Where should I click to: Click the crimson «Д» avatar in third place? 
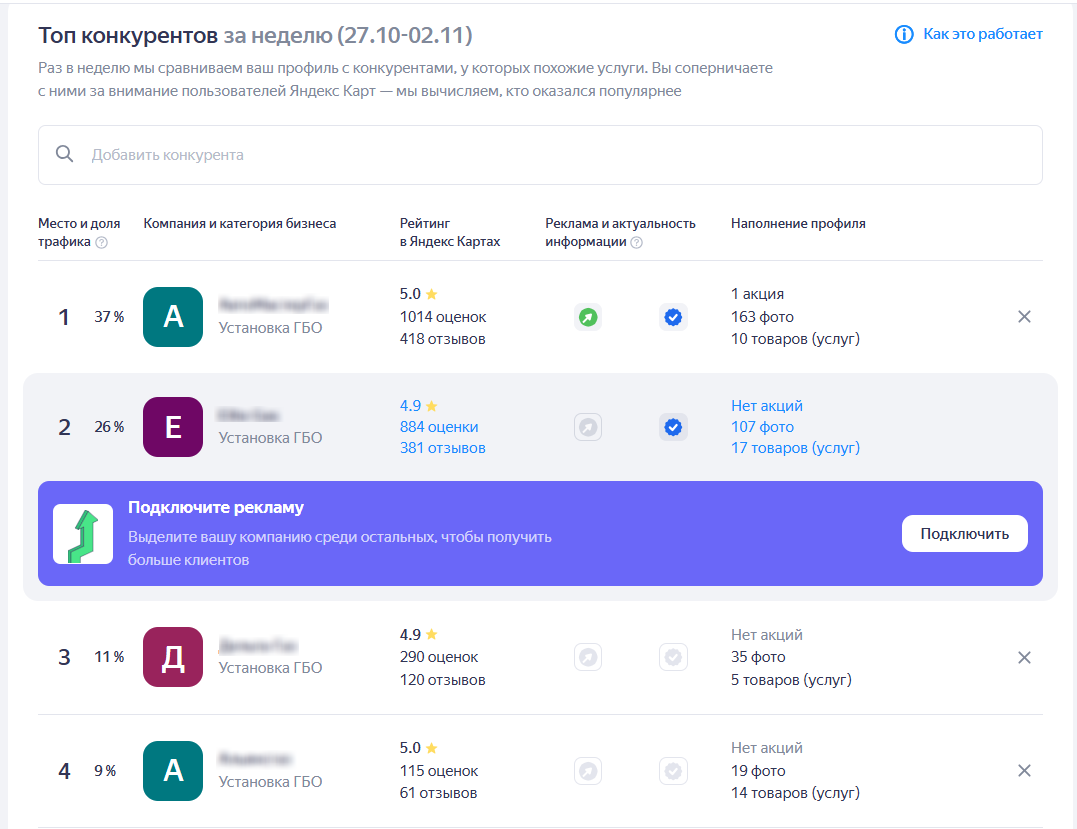tap(173, 657)
